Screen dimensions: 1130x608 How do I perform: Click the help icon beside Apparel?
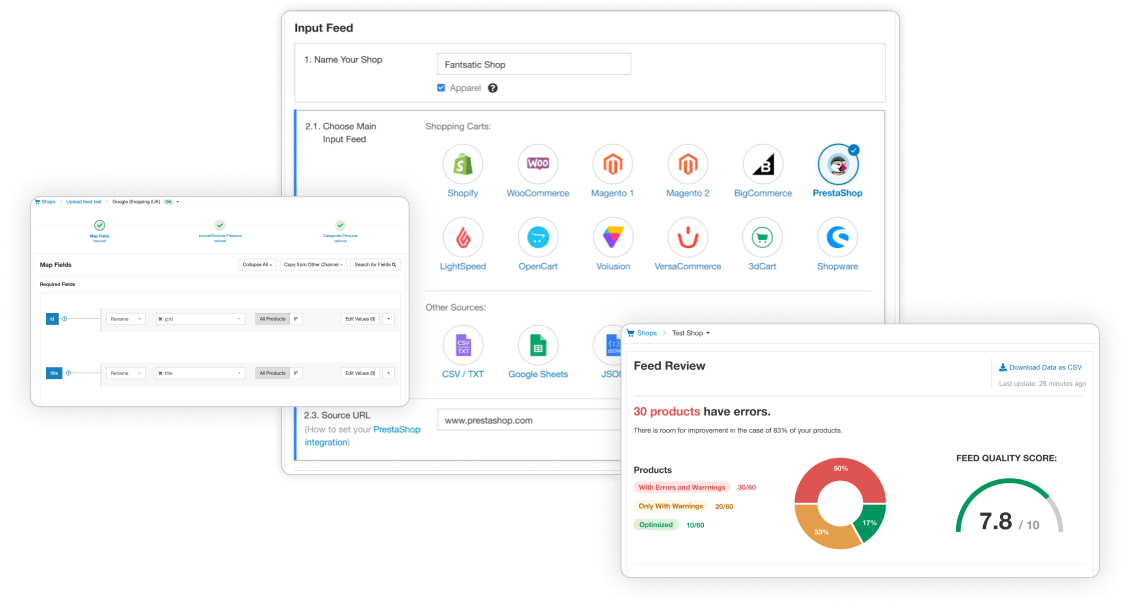[x=492, y=88]
